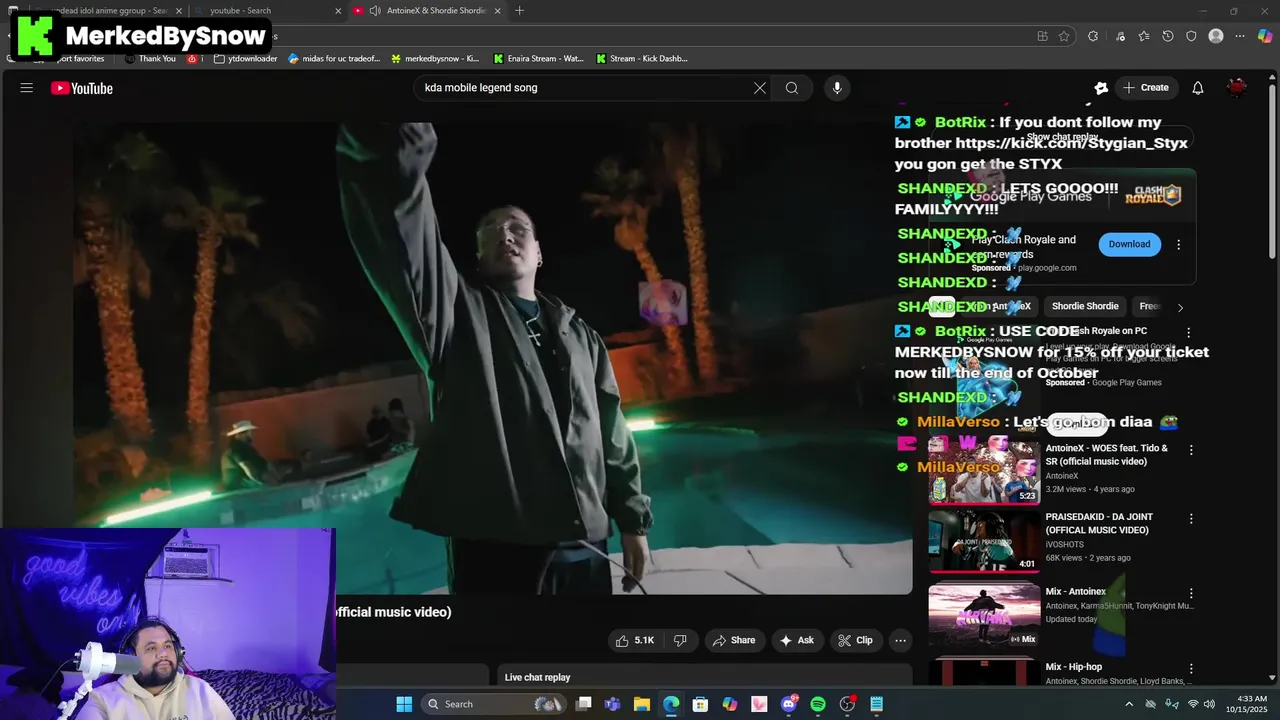Go to YouTube home via logo
This screenshot has height=720, width=1280.
click(82, 88)
